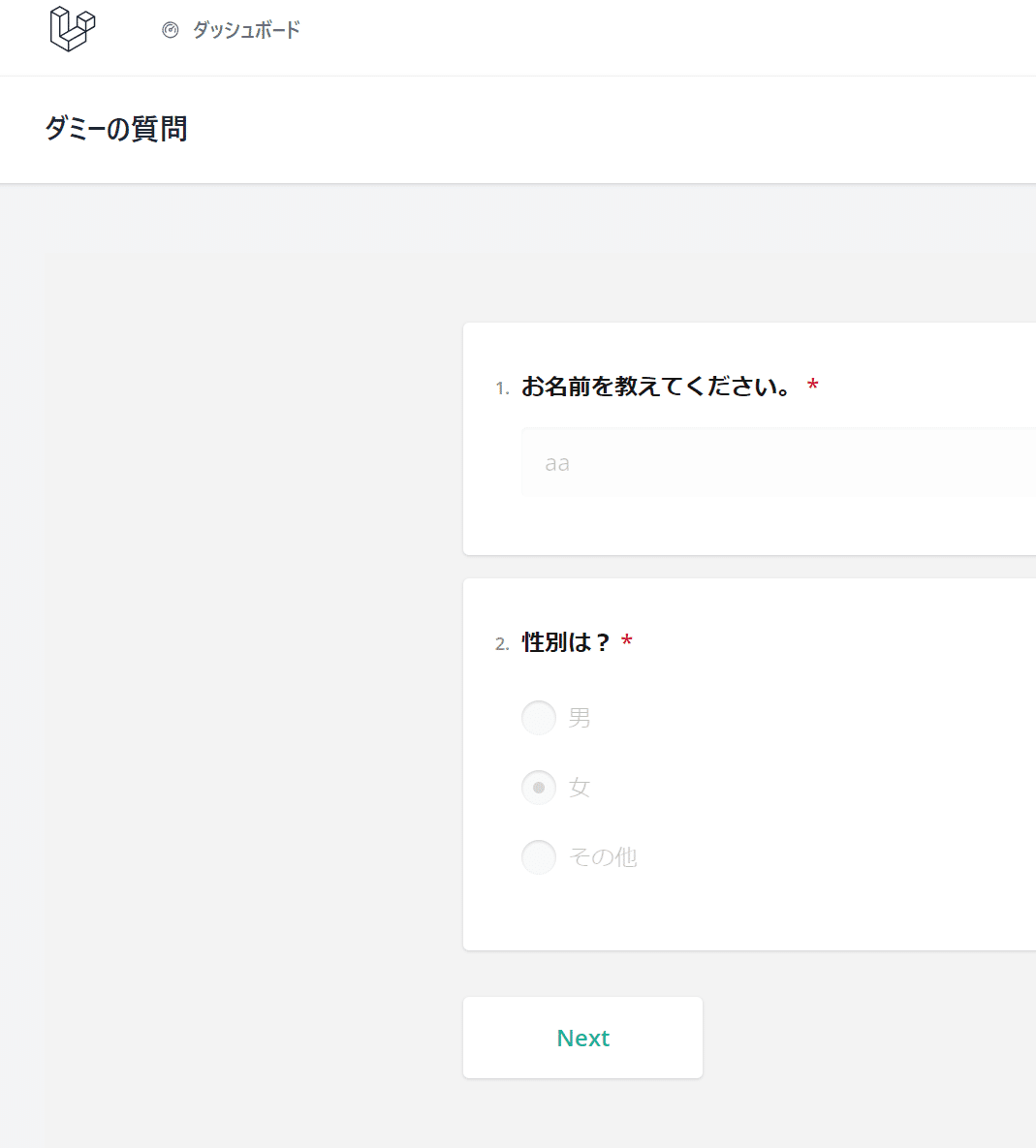Click the question text 性別は？
Image resolution: width=1036 pixels, height=1148 pixels.
click(x=566, y=643)
